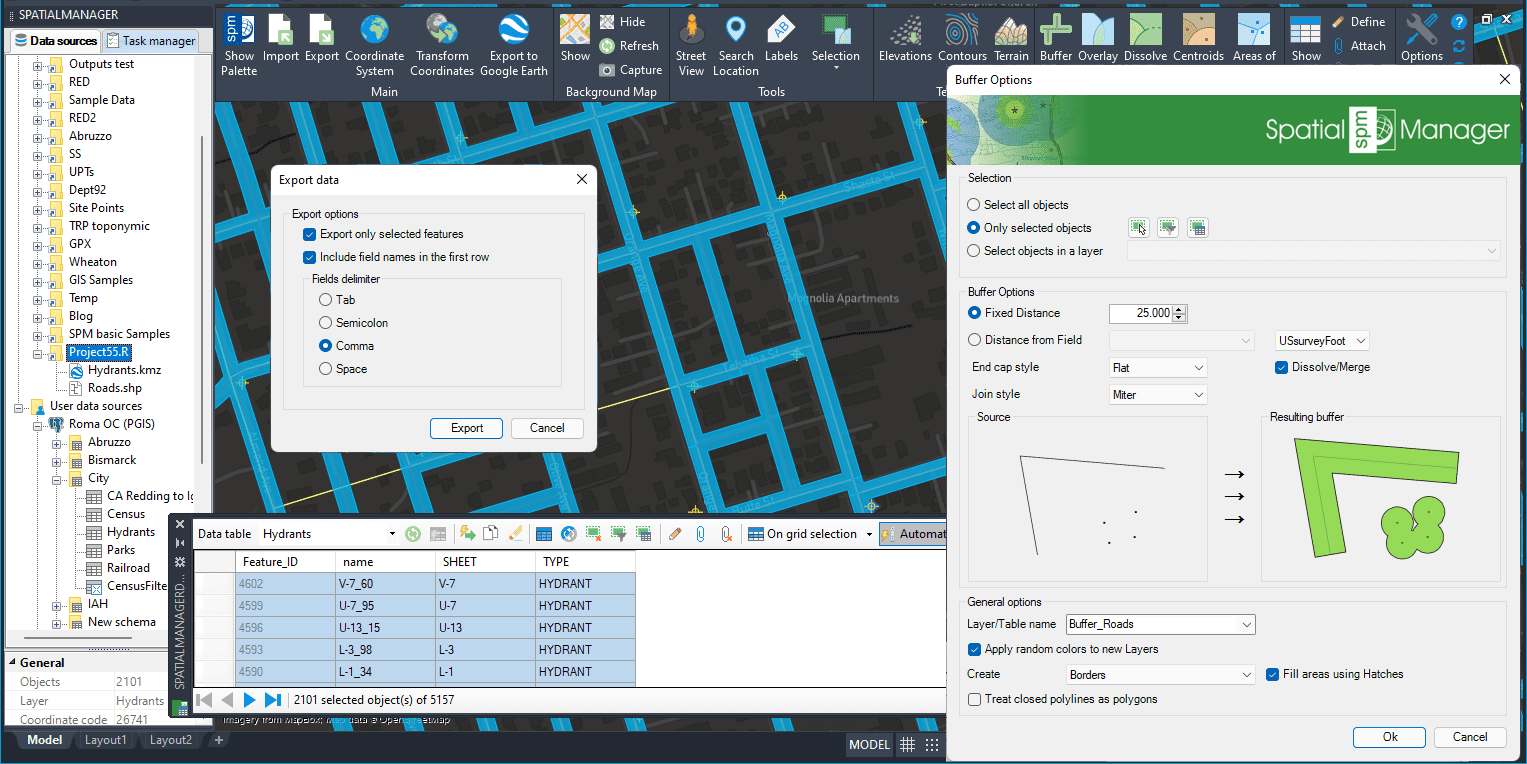This screenshot has height=764, width=1527.
Task: Toggle the Dissolve/Merge checkbox
Action: pyautogui.click(x=1281, y=367)
